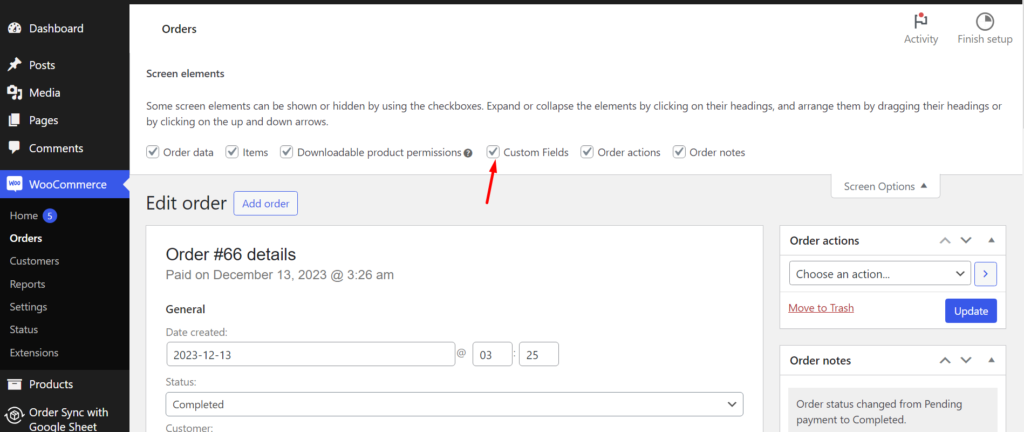The image size is (1024, 432).
Task: Click the Posts pushpin icon
Action: click(x=14, y=65)
